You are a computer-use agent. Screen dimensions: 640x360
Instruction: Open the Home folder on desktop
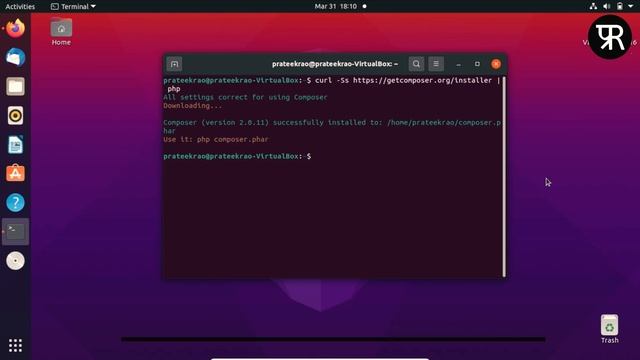click(x=61, y=32)
